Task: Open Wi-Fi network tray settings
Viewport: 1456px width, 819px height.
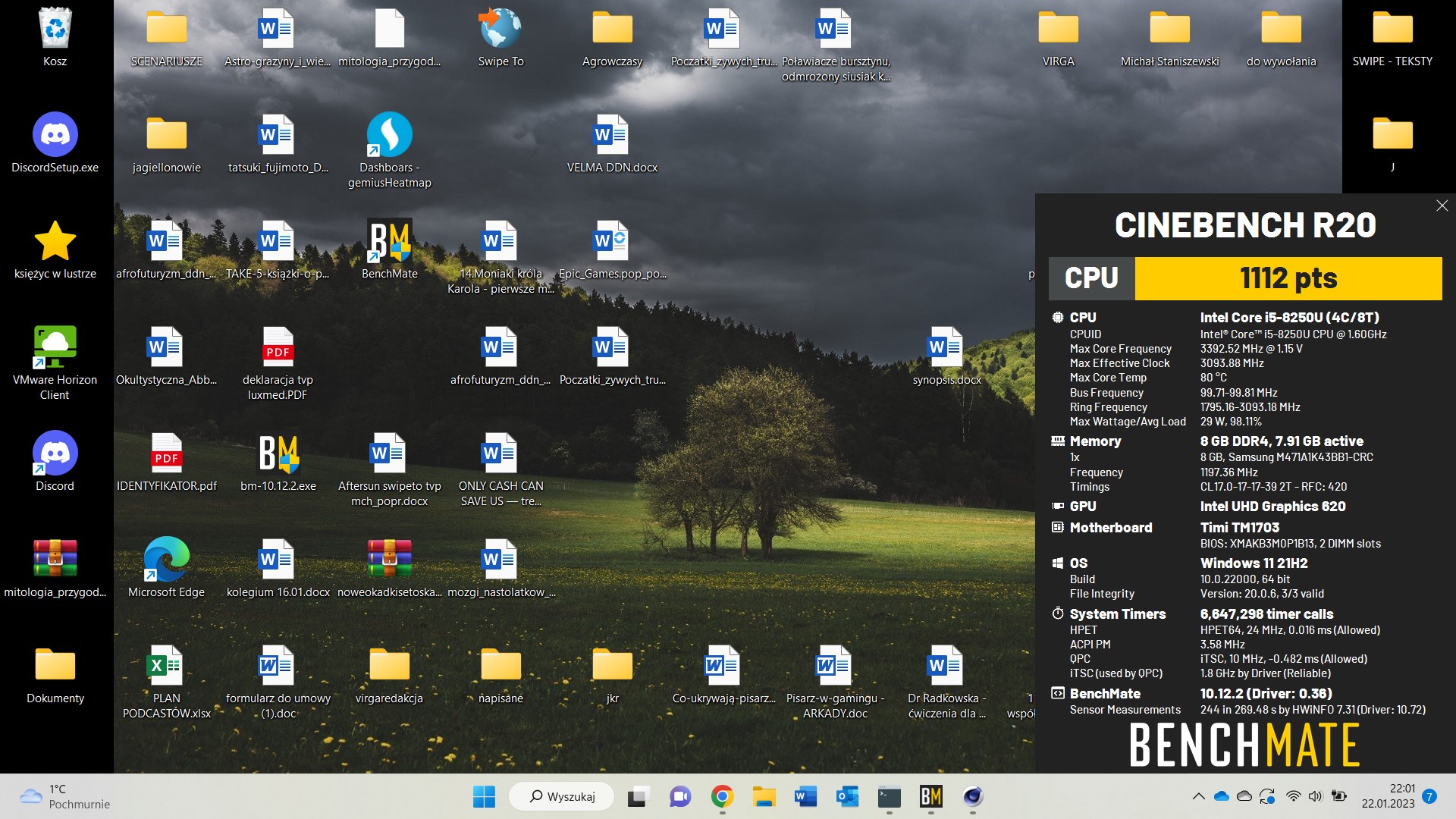Action: click(x=1294, y=796)
